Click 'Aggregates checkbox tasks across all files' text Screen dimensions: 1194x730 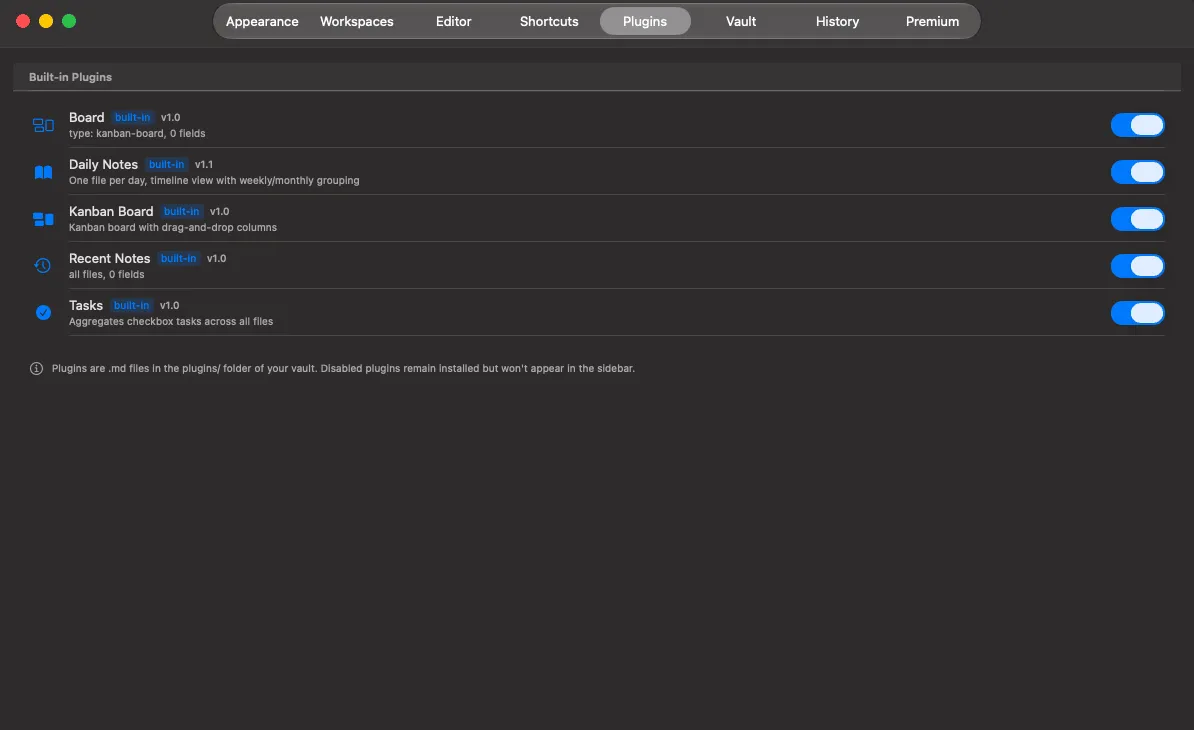click(x=171, y=322)
